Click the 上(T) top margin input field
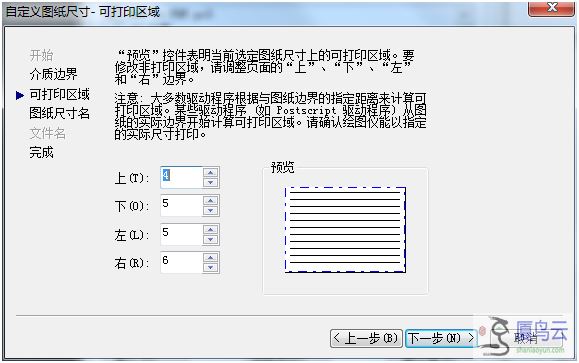 tap(182, 177)
